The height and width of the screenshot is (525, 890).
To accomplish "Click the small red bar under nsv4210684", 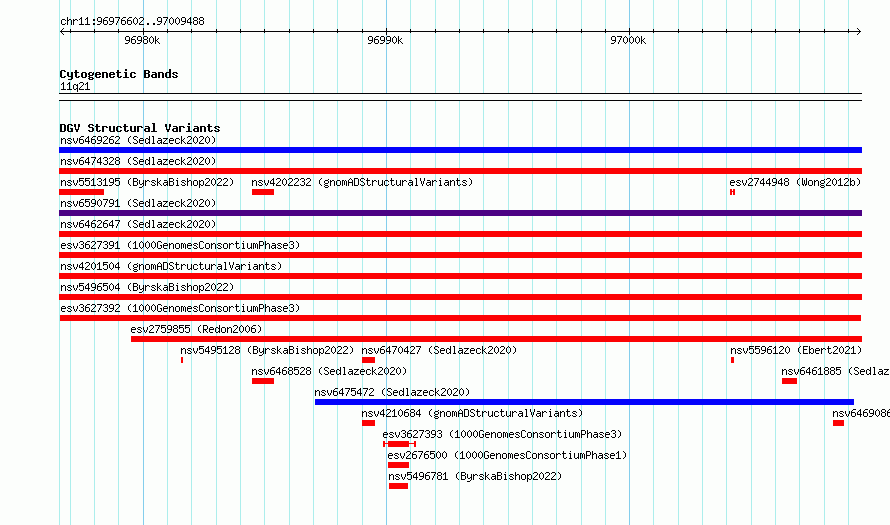I will tap(368, 423).
